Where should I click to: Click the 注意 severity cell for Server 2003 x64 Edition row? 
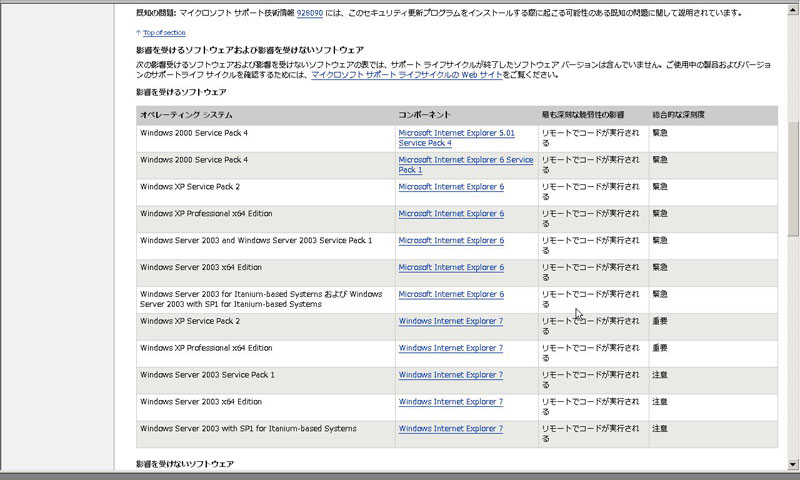click(713, 408)
